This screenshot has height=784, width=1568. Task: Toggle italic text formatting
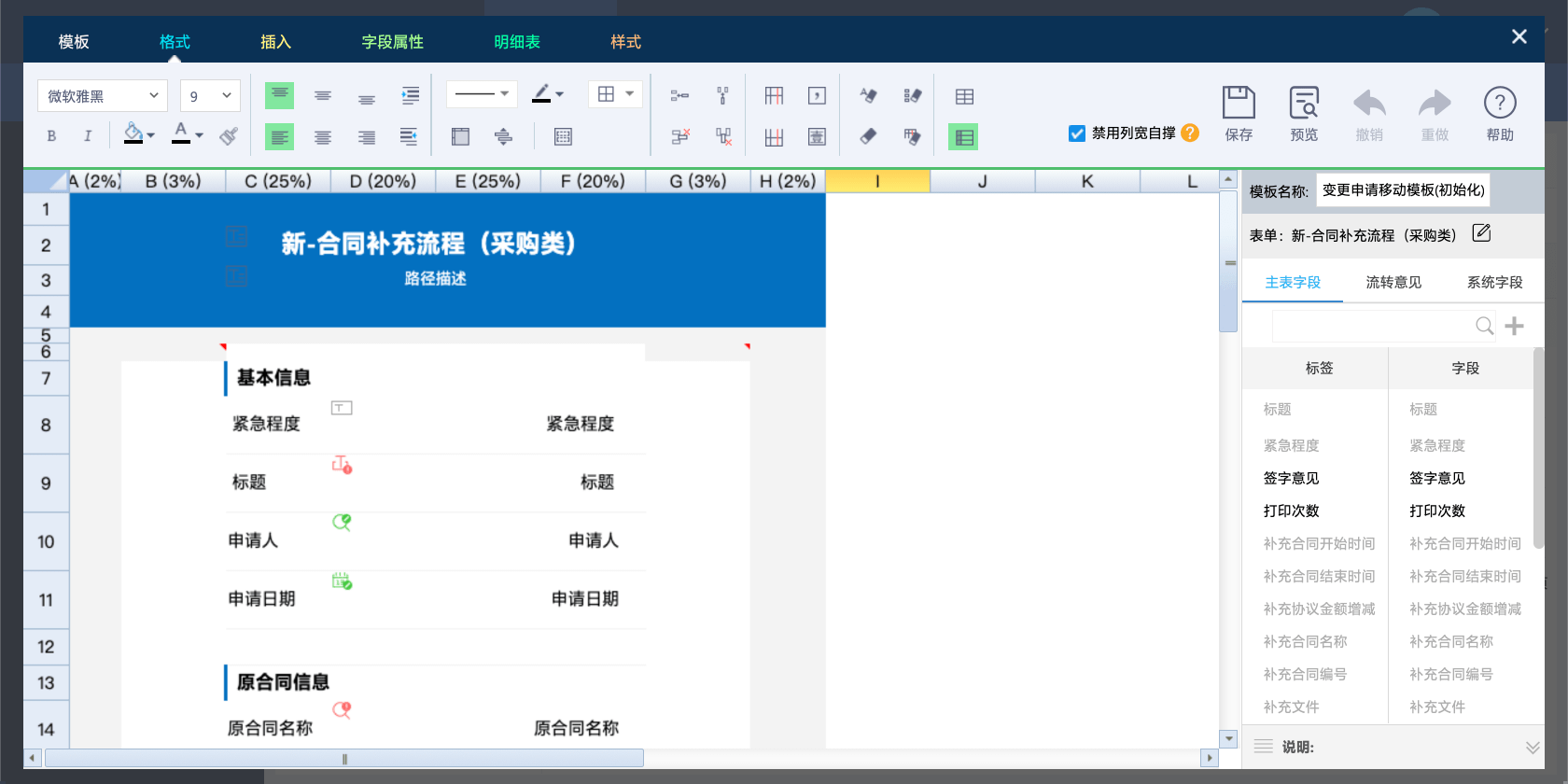tap(88, 136)
